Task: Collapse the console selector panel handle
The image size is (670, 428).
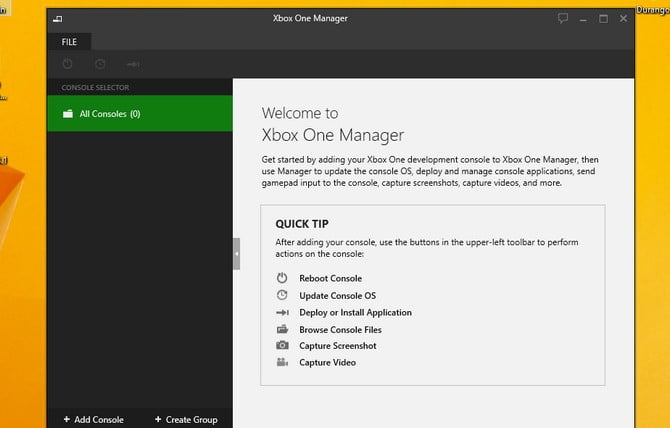Action: click(x=236, y=254)
